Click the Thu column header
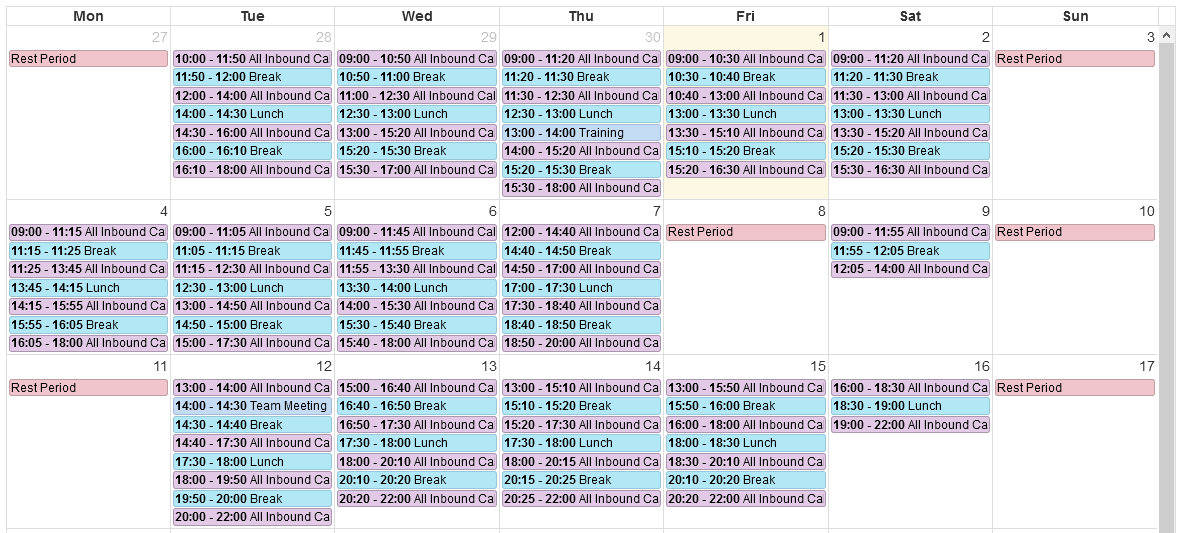 pyautogui.click(x=581, y=16)
